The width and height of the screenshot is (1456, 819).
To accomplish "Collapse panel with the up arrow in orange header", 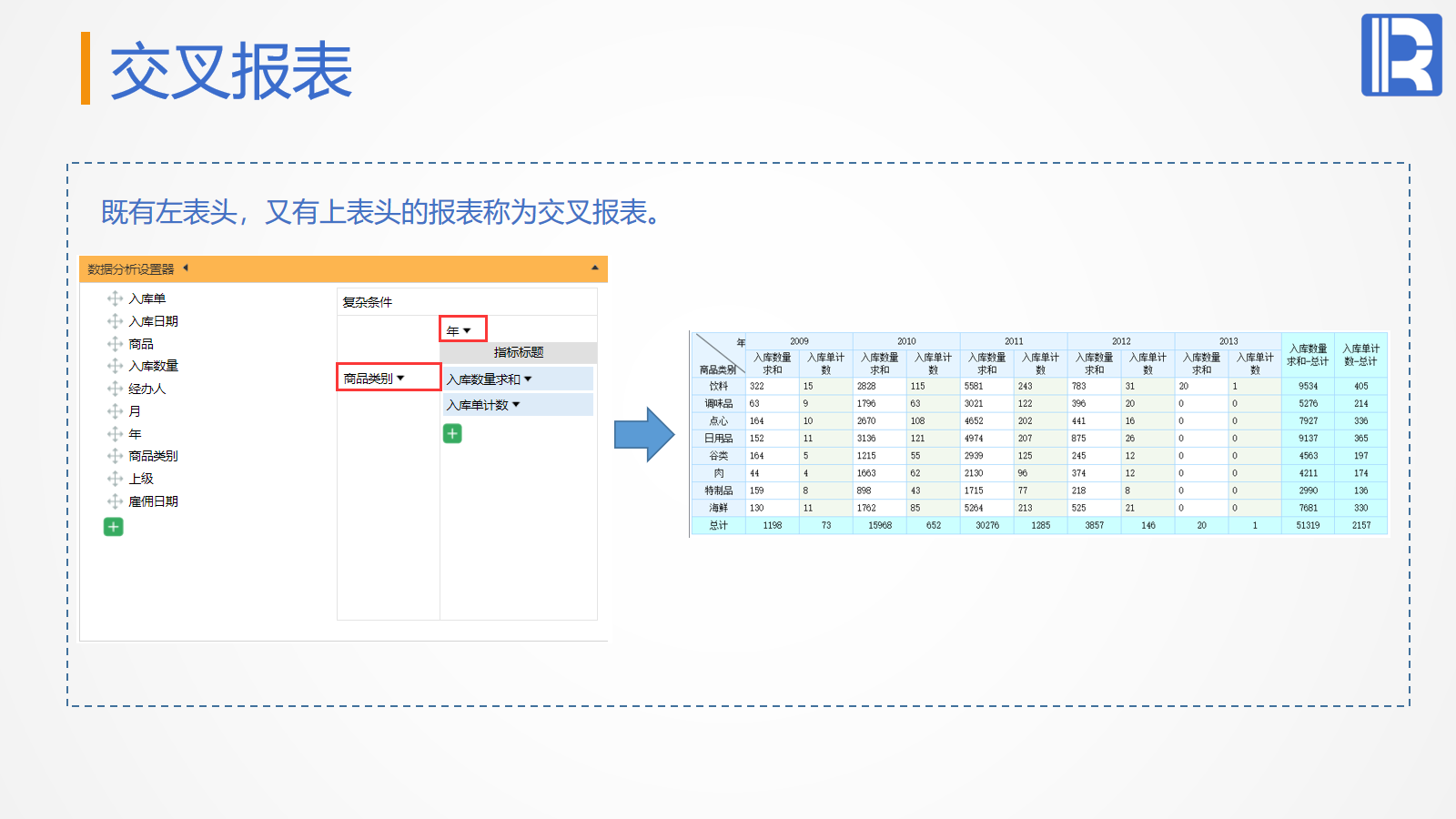I will 595,268.
